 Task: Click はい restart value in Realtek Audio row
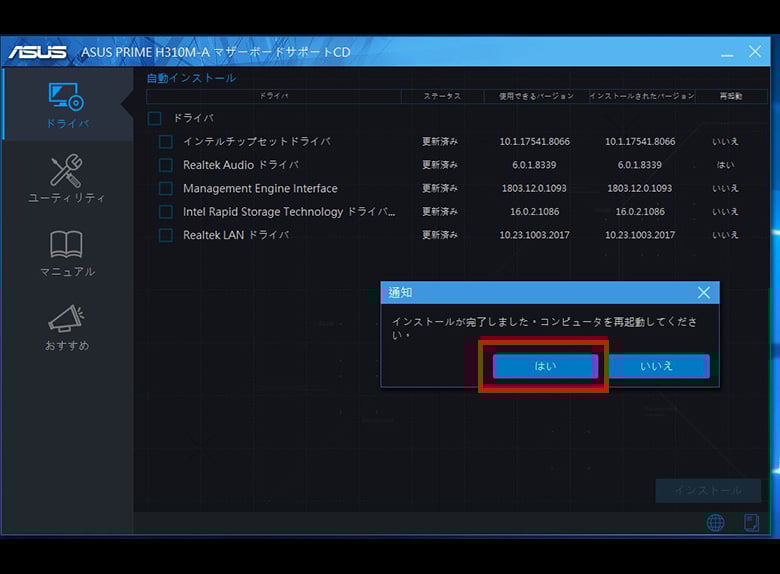725,165
